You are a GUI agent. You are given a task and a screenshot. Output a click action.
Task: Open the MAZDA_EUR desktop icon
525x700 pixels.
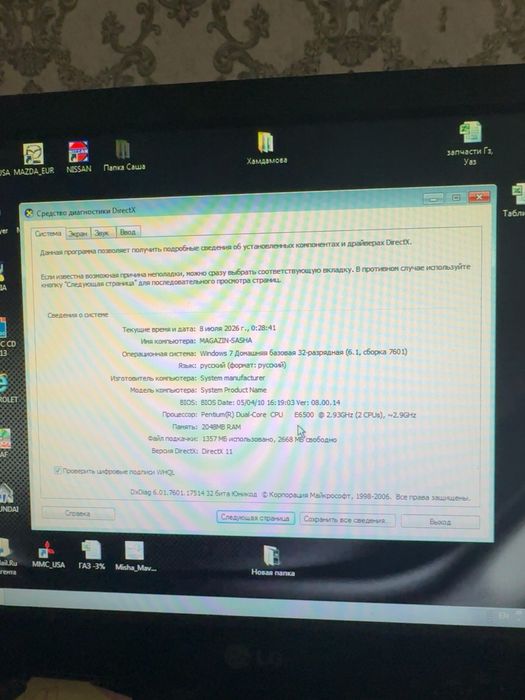tap(34, 158)
